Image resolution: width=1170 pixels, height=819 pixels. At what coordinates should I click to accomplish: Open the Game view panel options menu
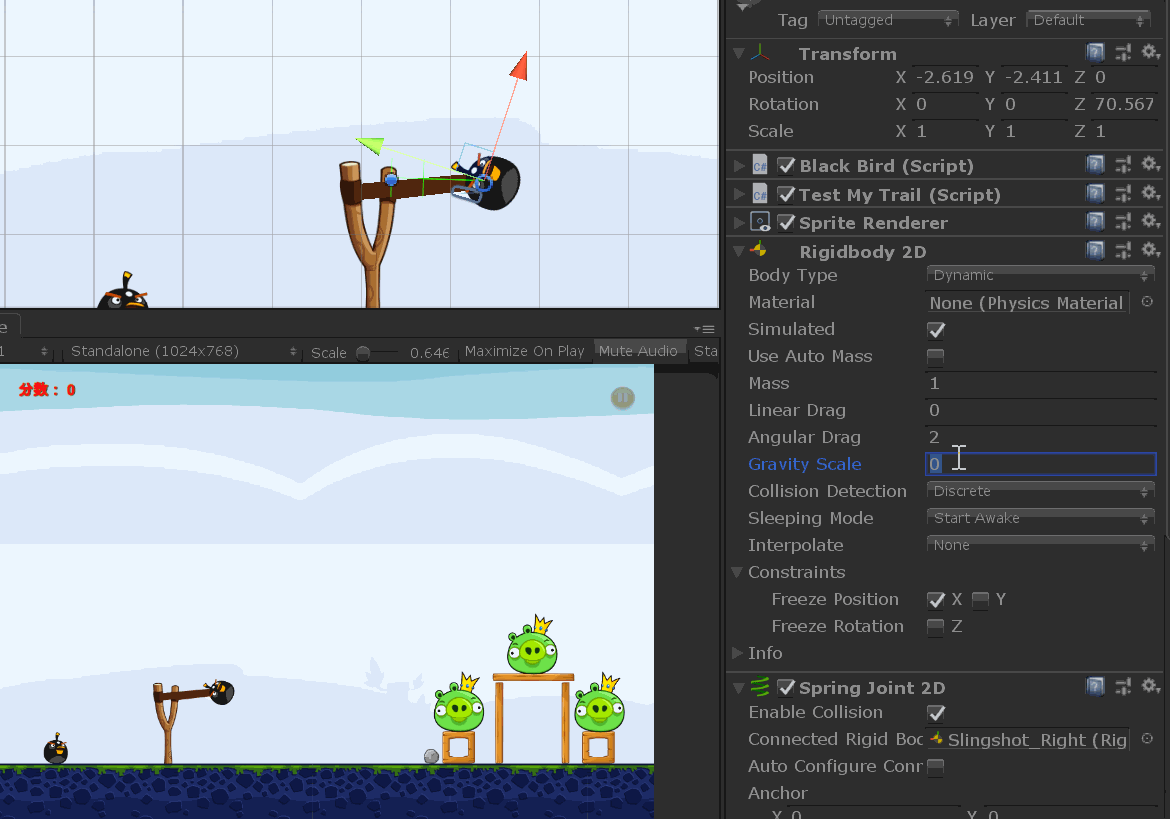[x=704, y=329]
